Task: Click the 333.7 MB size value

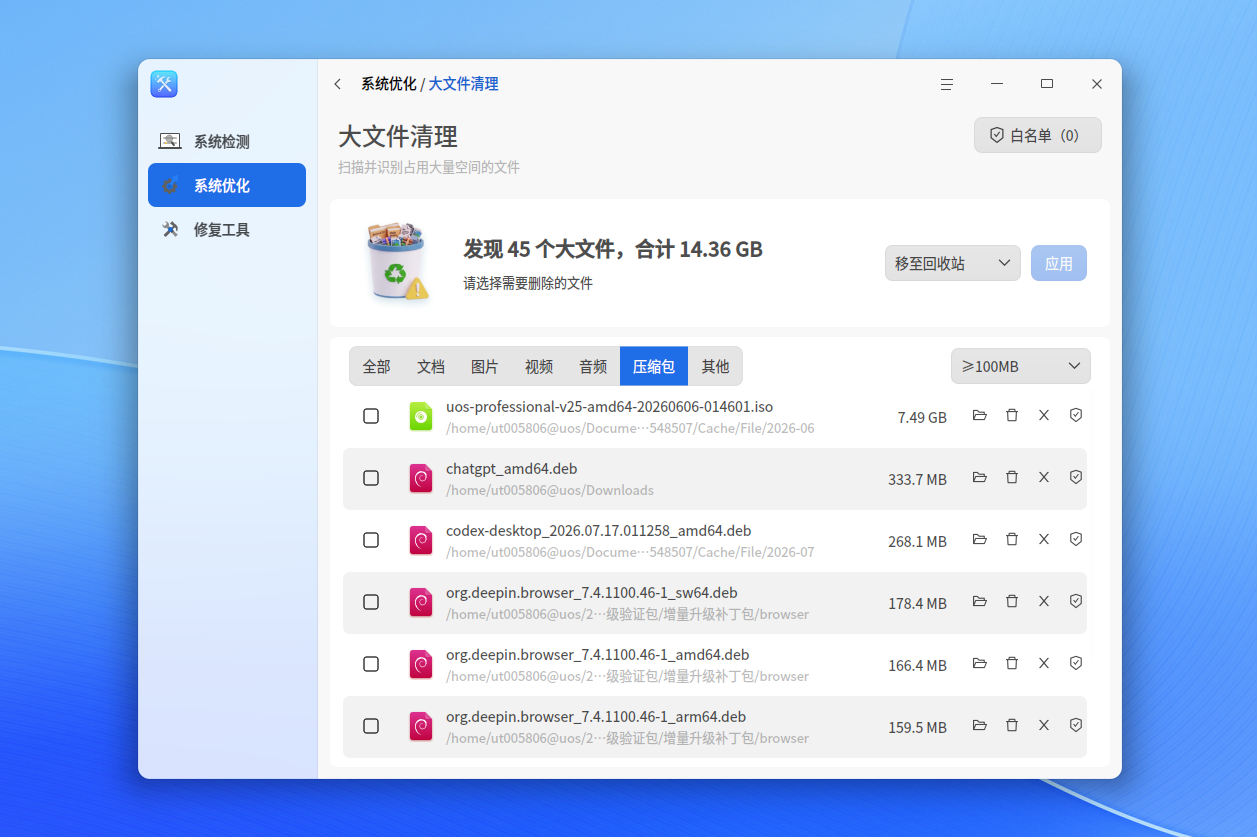Action: click(x=917, y=479)
